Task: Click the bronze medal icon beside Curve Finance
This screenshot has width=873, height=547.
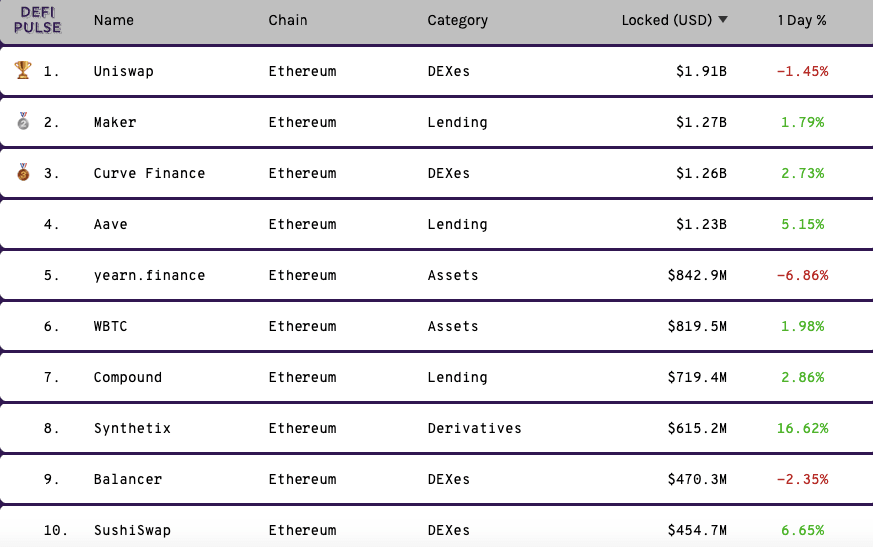Action: point(23,173)
